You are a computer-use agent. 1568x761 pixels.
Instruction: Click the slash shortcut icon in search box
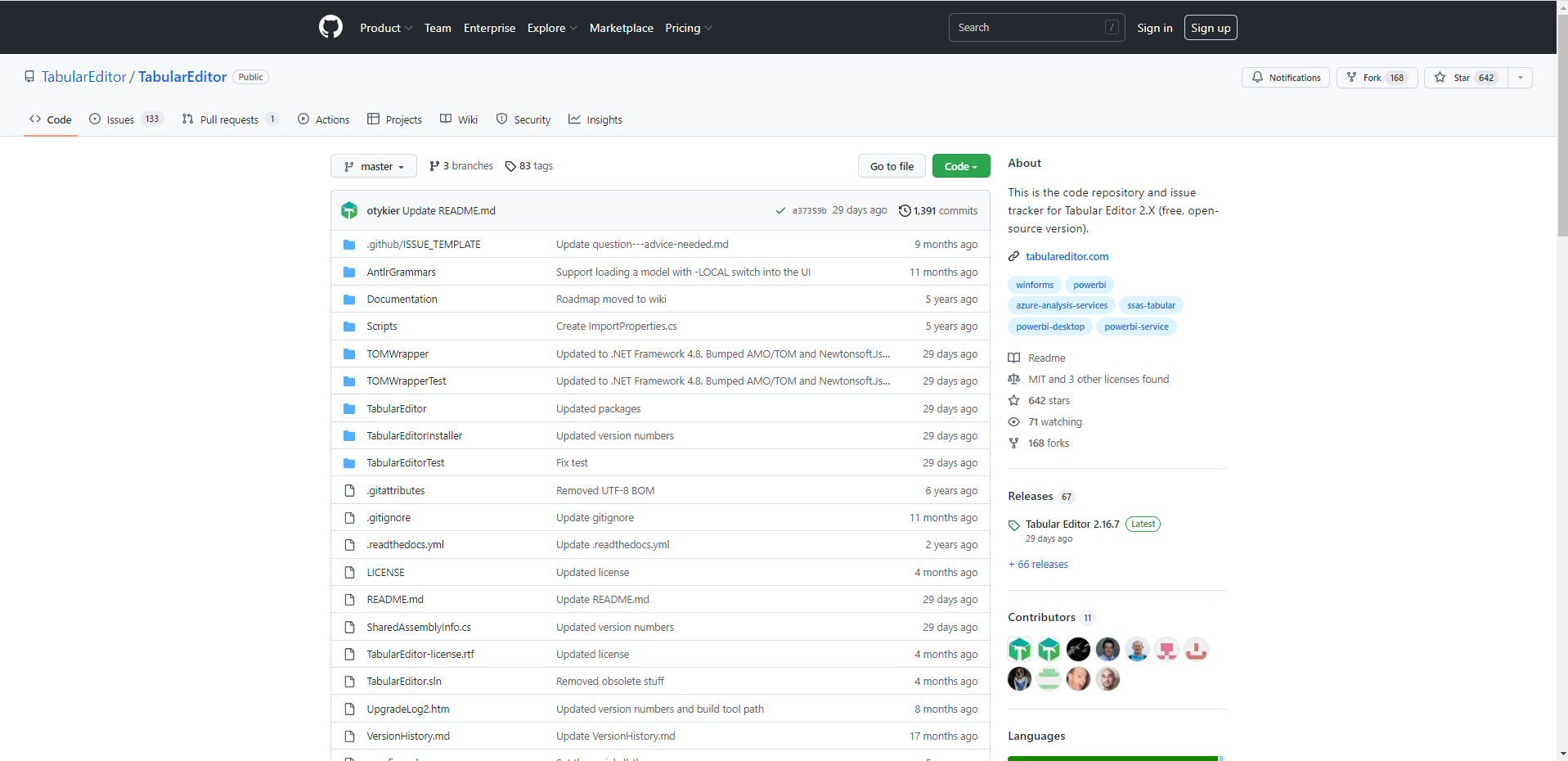pyautogui.click(x=1112, y=27)
